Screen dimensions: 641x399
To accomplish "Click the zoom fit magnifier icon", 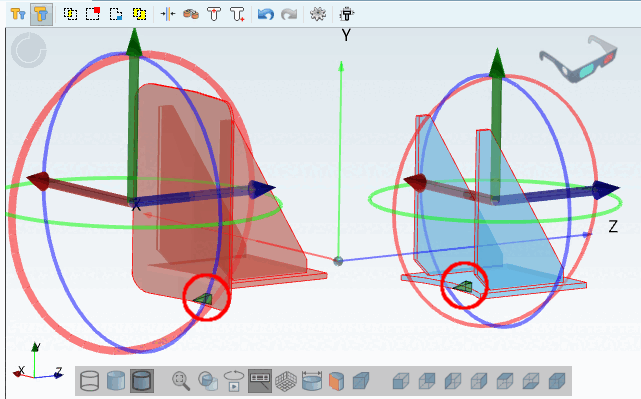I will click(x=181, y=381).
